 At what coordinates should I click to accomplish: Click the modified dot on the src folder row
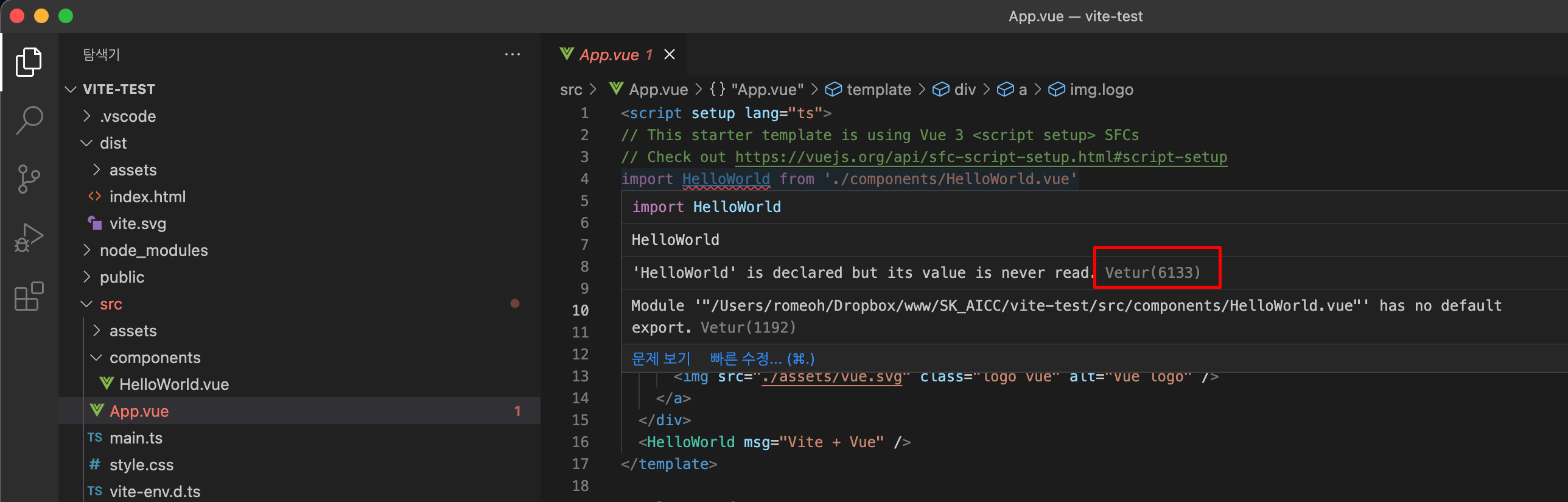click(515, 303)
